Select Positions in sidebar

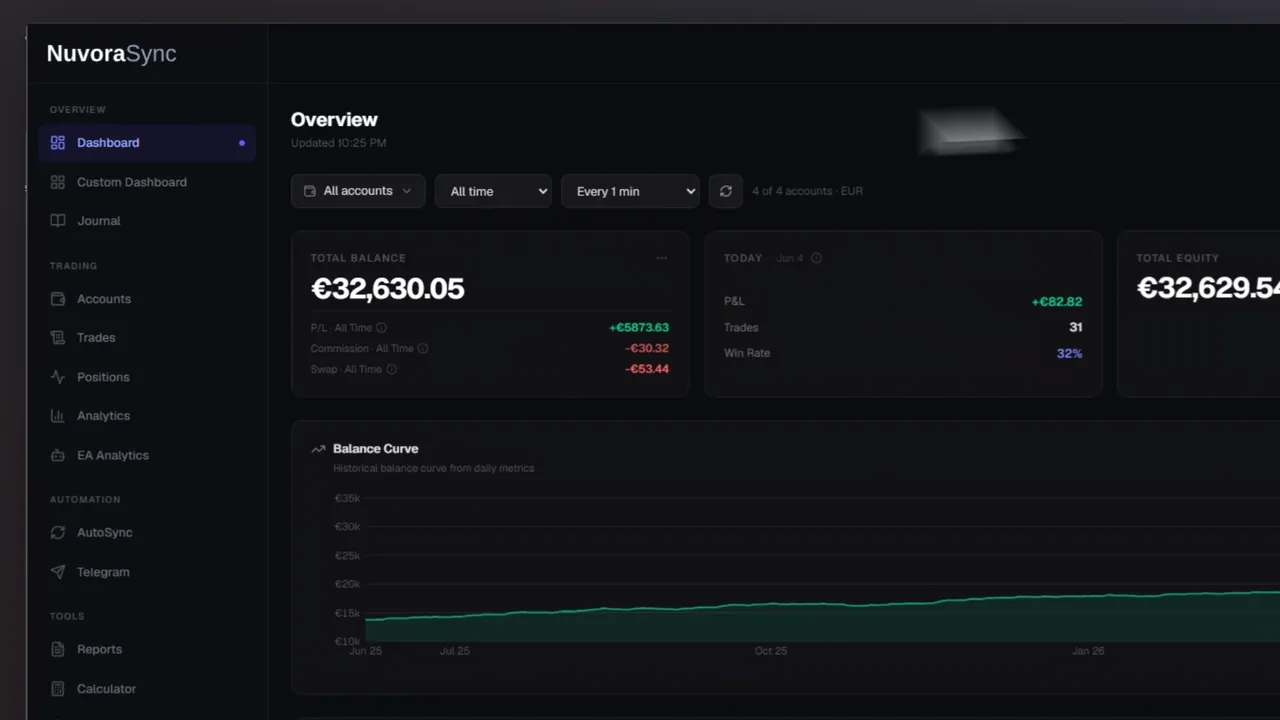[x=147, y=377]
